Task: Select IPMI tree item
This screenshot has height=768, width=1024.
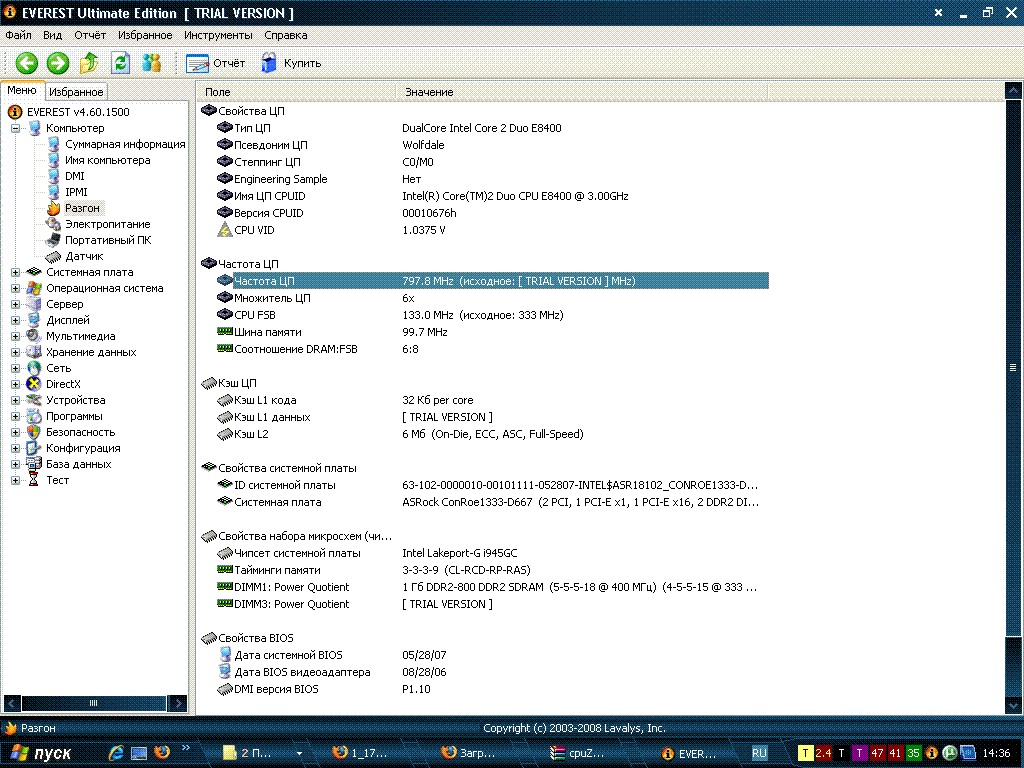Action: (76, 192)
